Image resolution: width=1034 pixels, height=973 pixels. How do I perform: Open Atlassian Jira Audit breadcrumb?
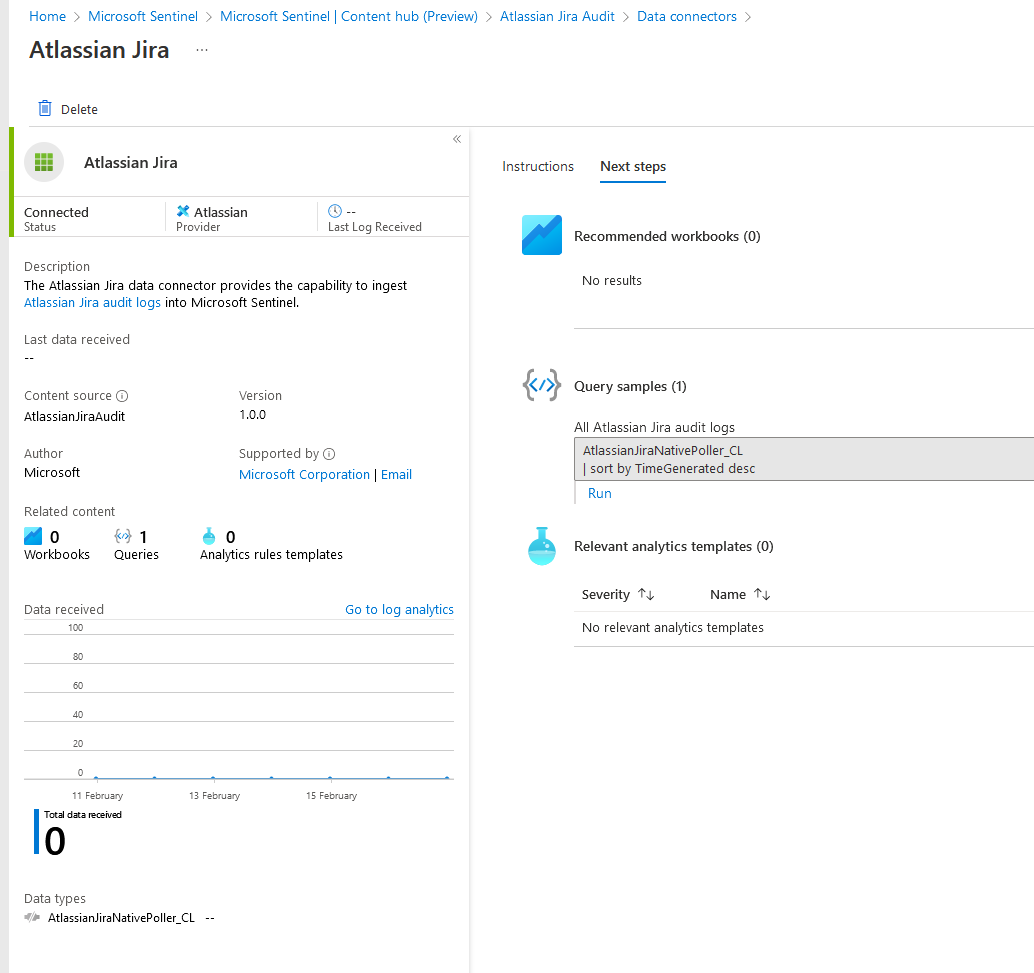[x=557, y=16]
